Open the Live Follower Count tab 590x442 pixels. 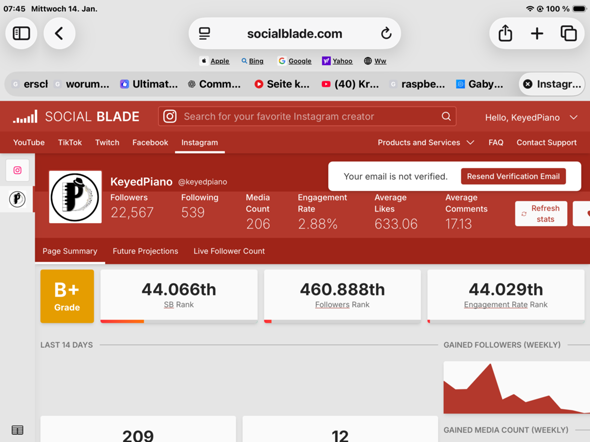click(x=229, y=251)
